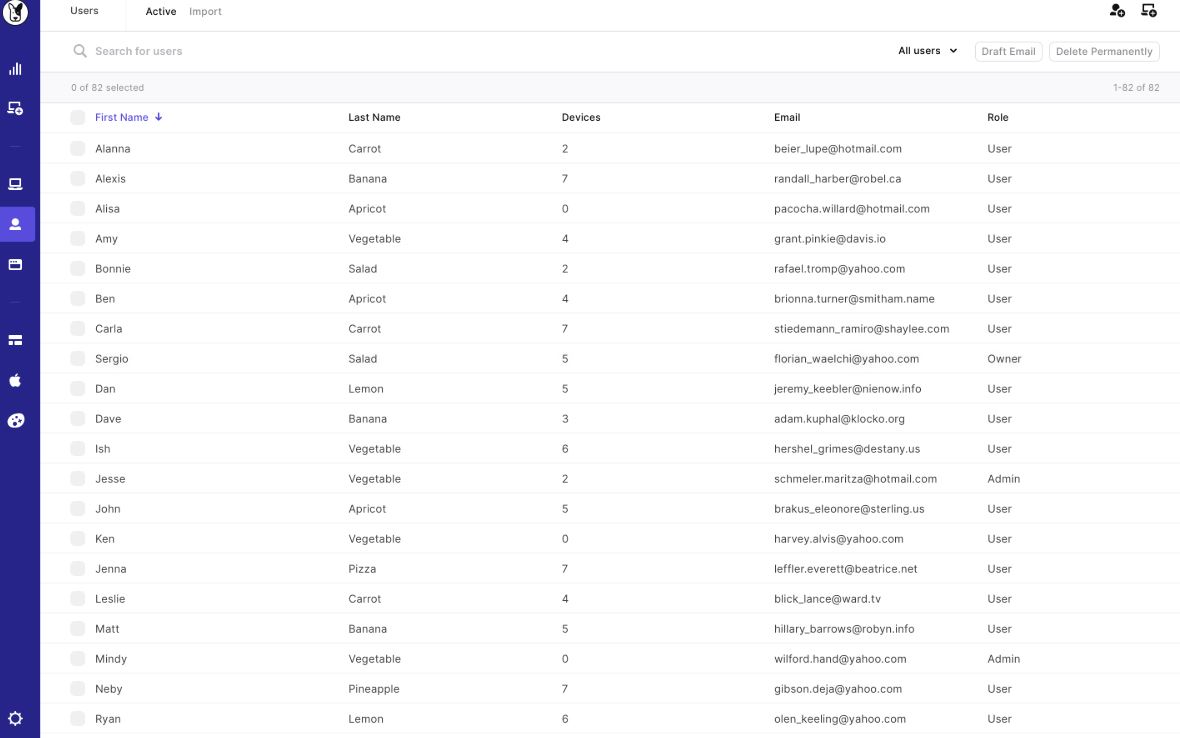Click the Search for users field
This screenshot has height=738, width=1180.
pos(200,50)
